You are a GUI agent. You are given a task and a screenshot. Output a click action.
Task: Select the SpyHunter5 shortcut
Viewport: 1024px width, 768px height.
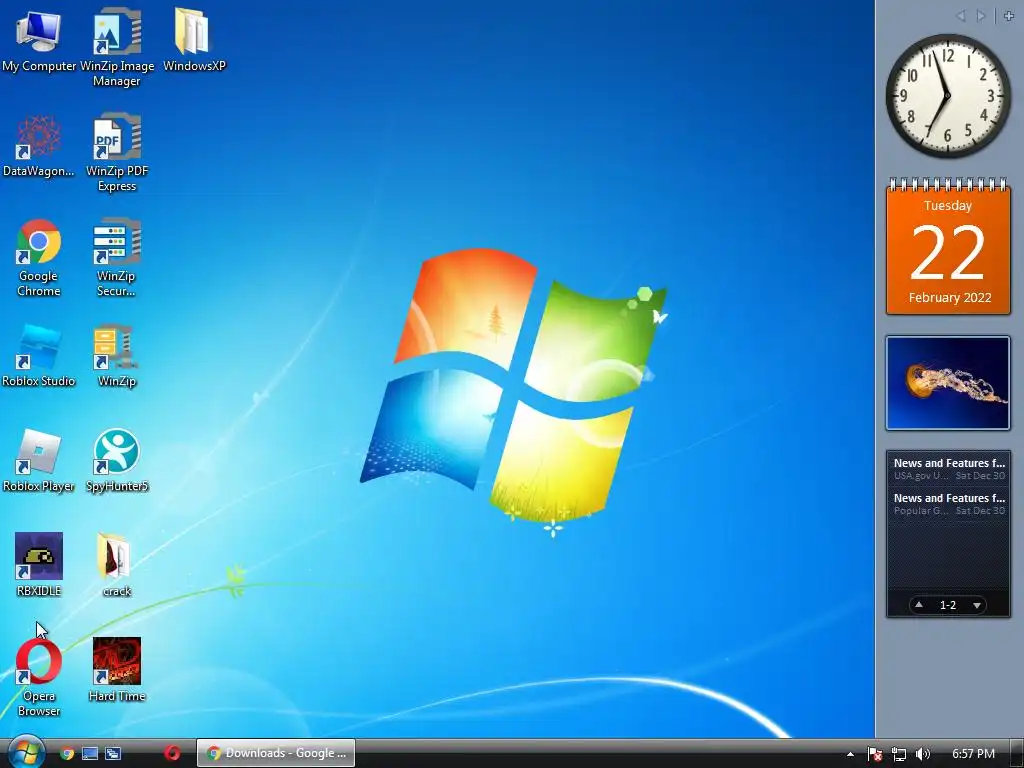117,461
